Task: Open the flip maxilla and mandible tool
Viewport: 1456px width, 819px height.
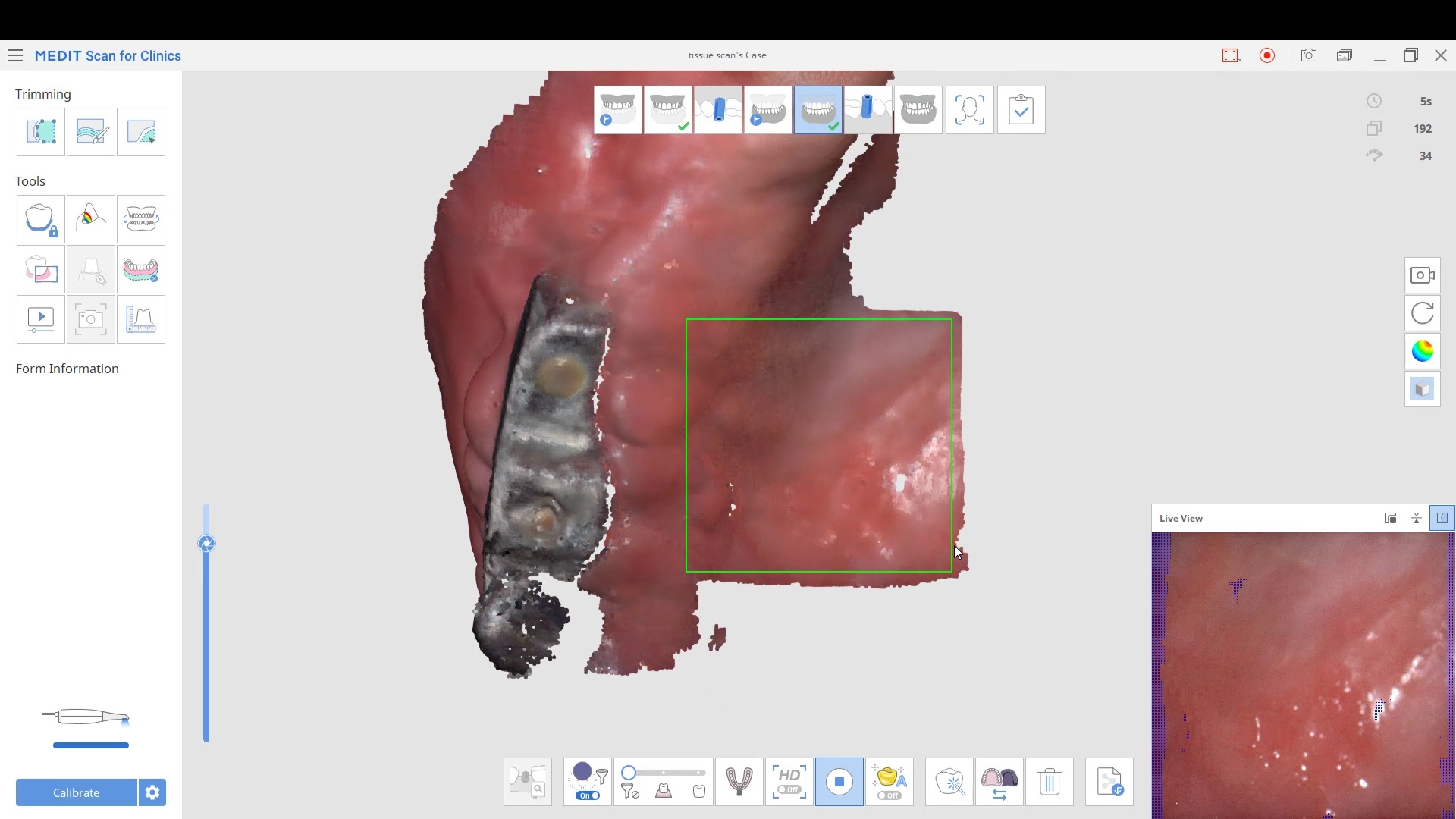Action: pos(141,219)
